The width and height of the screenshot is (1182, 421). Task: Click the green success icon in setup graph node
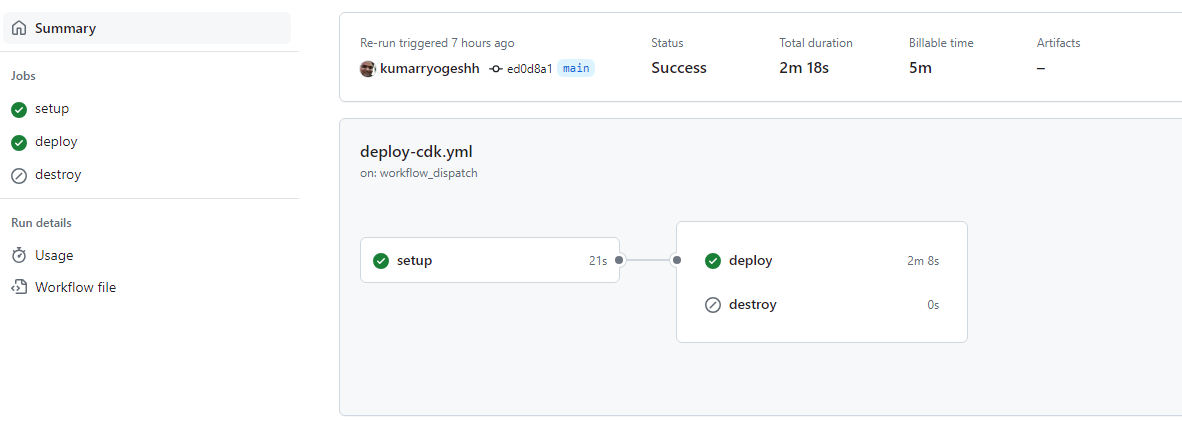click(x=381, y=261)
